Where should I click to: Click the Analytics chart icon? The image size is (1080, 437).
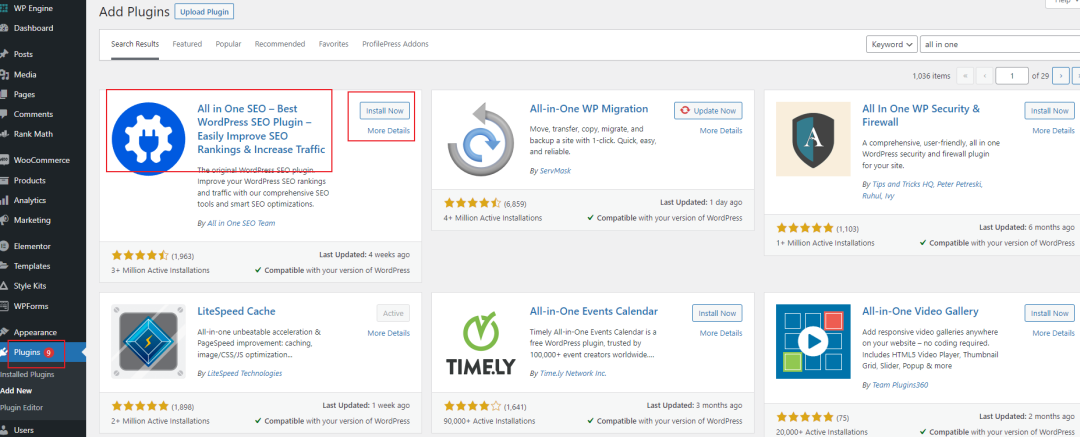[5, 200]
